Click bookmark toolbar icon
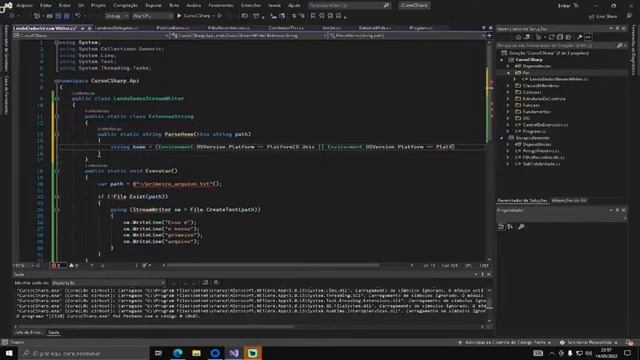Screen dimensions: 640x360 click(313, 16)
